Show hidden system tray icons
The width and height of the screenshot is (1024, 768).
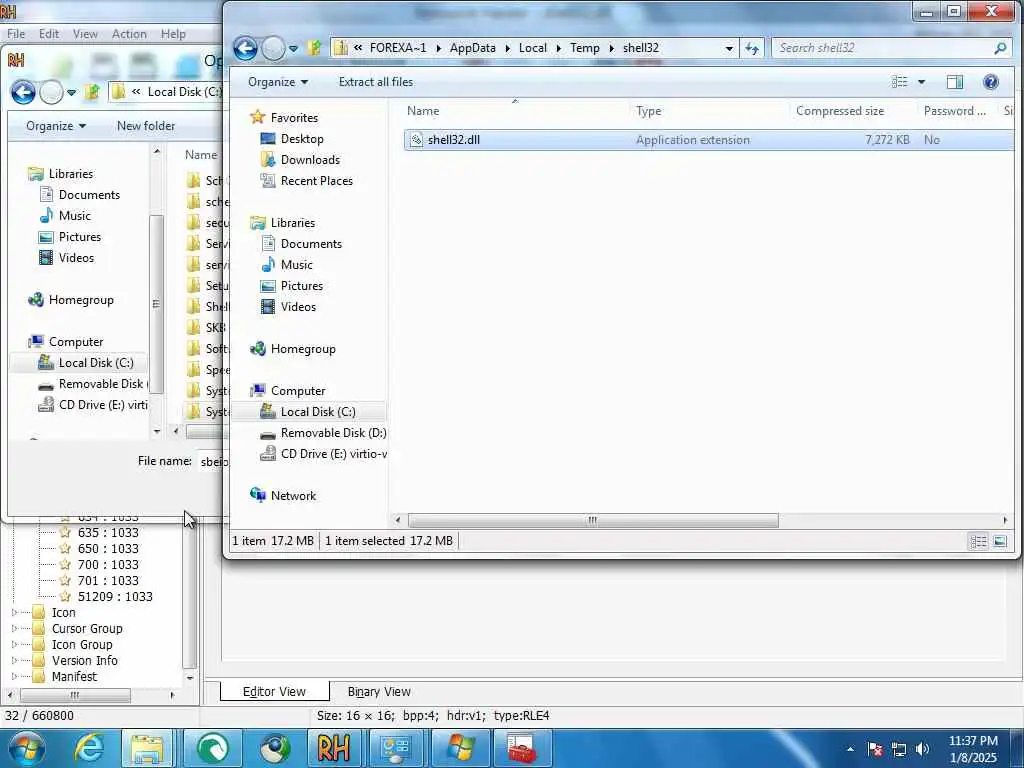(x=850, y=749)
